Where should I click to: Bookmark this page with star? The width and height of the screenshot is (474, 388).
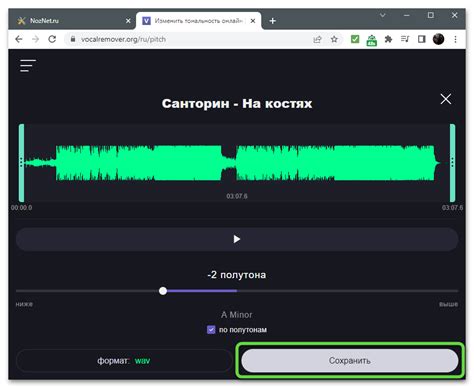(x=334, y=39)
